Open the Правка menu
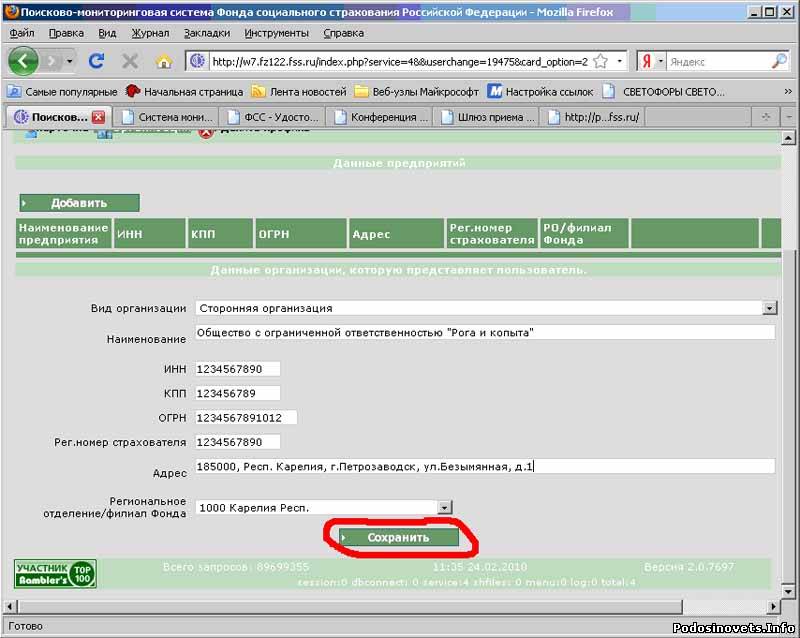 [x=66, y=33]
